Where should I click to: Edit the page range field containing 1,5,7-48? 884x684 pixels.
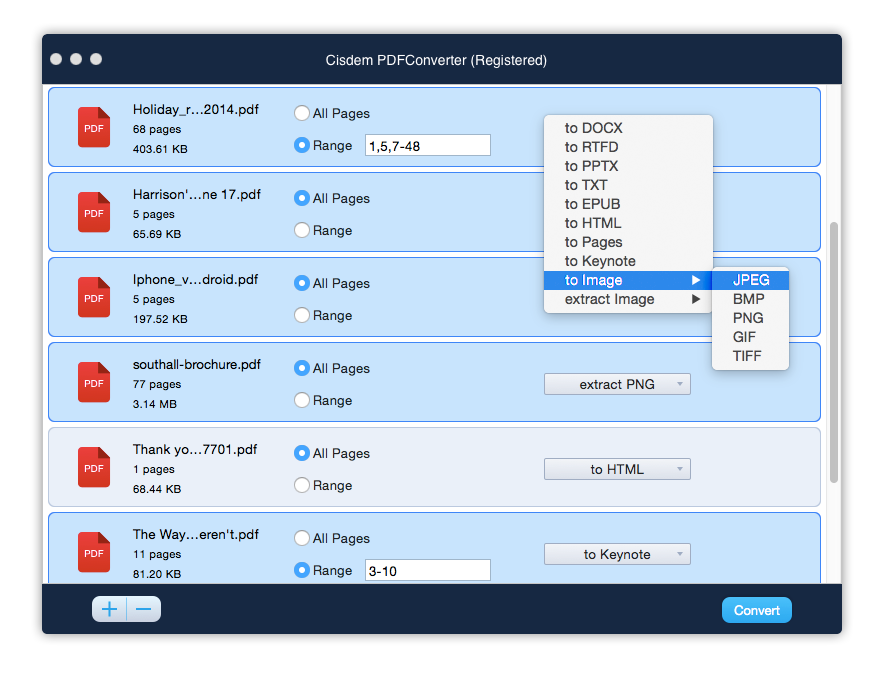tap(427, 146)
